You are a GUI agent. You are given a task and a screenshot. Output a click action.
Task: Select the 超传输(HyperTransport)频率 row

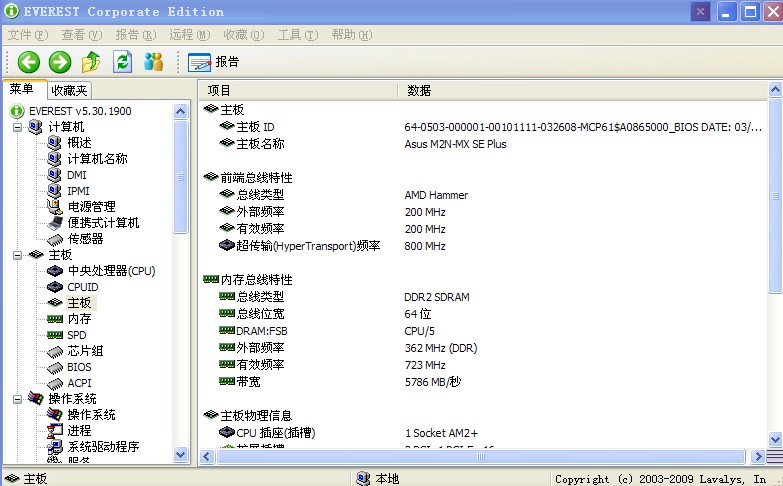point(483,246)
